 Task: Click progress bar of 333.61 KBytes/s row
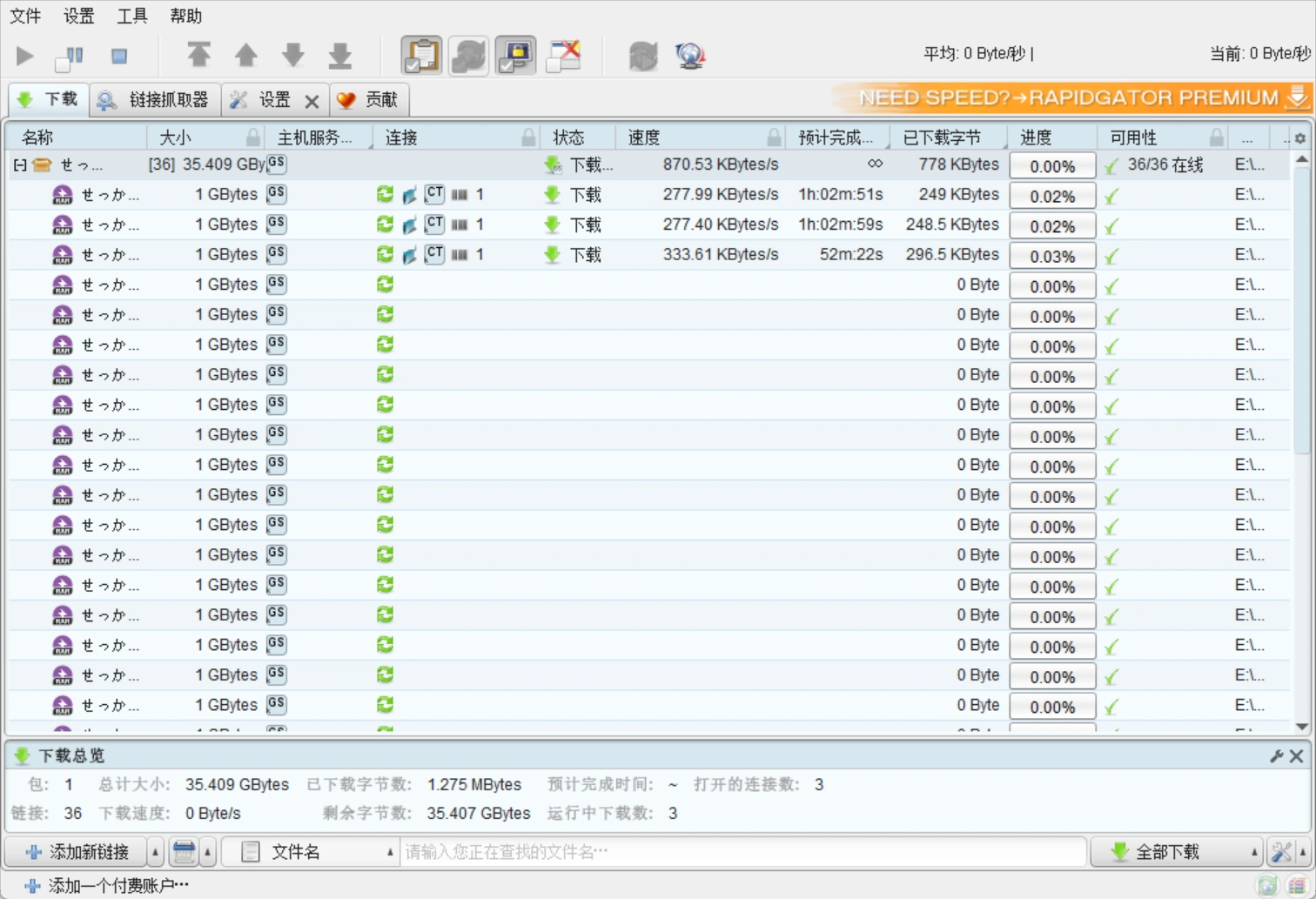click(x=1052, y=256)
